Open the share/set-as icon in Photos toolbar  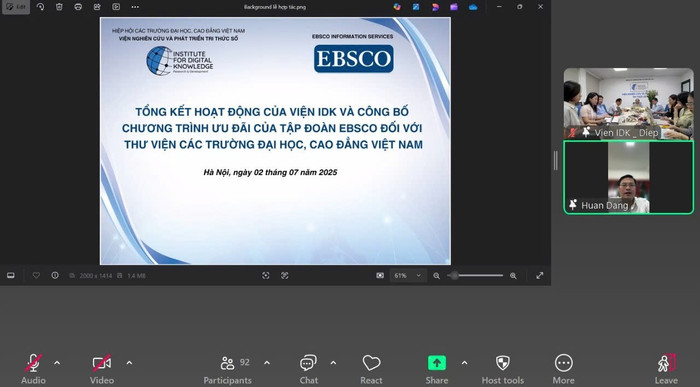click(97, 7)
